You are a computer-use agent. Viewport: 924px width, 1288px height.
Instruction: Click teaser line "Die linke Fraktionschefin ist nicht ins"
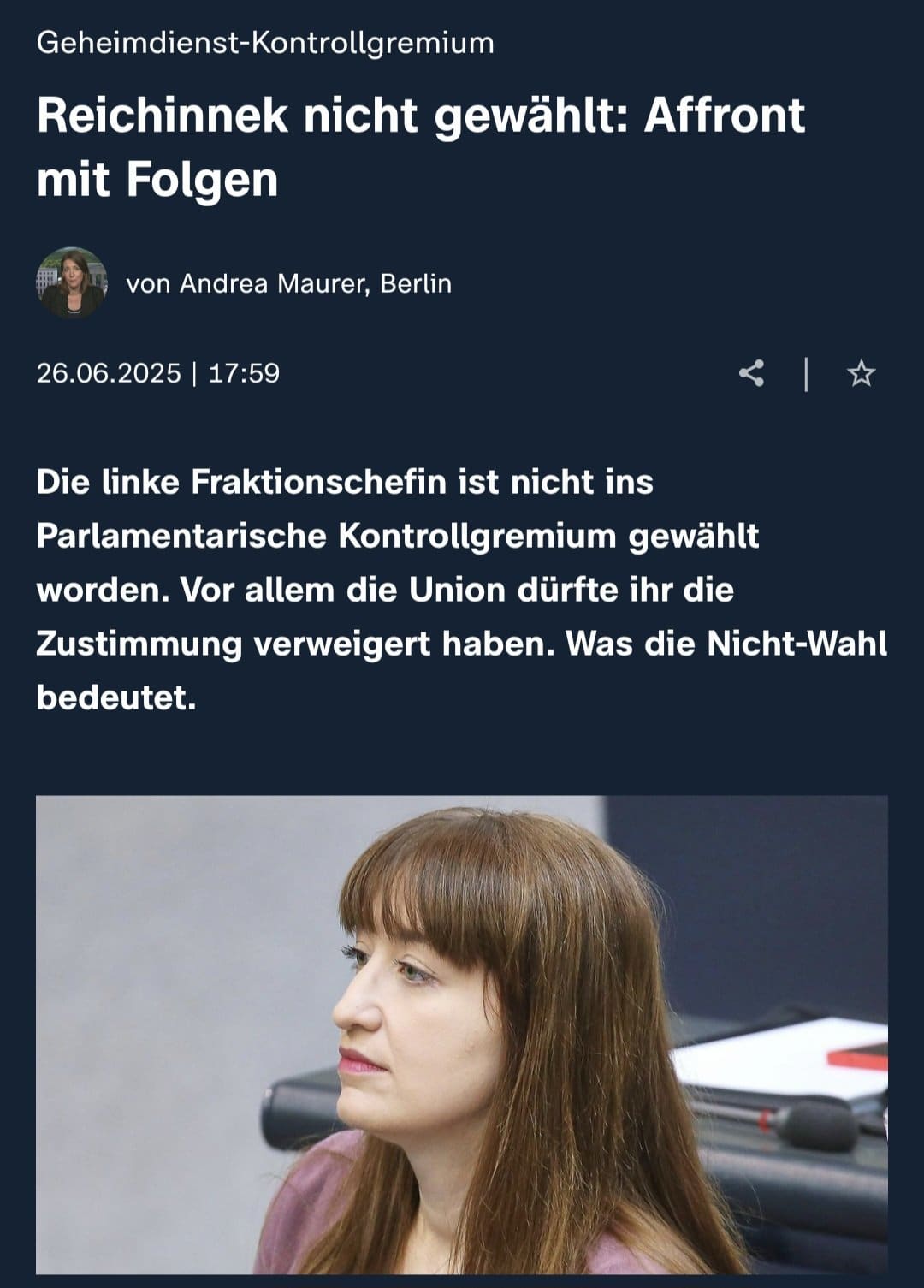[x=345, y=482]
